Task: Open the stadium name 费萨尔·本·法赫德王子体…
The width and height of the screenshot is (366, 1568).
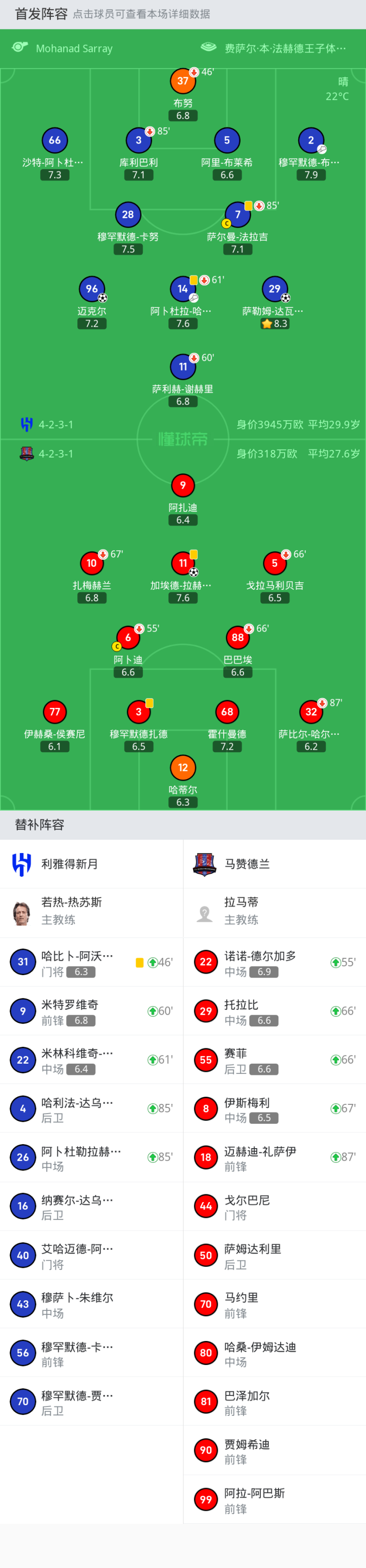Action: tap(285, 49)
